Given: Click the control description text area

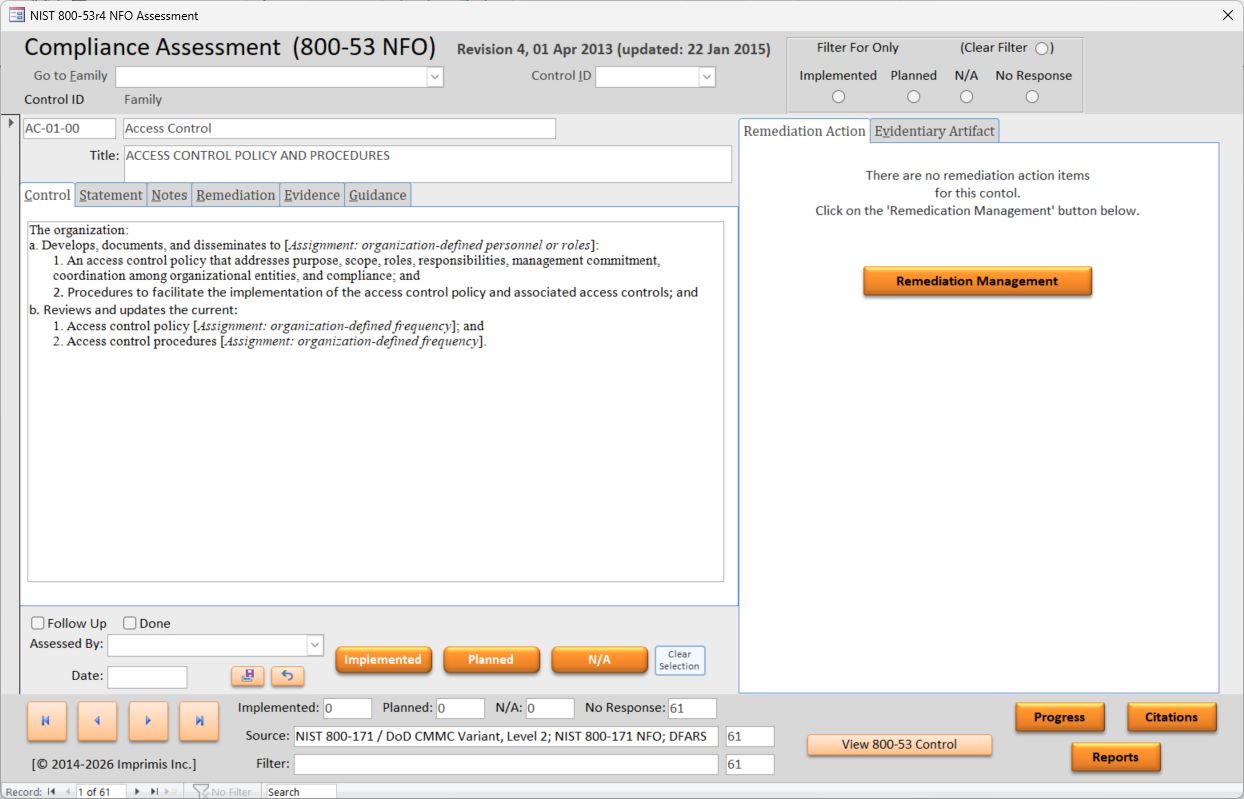Looking at the screenshot, I should tap(375, 401).
